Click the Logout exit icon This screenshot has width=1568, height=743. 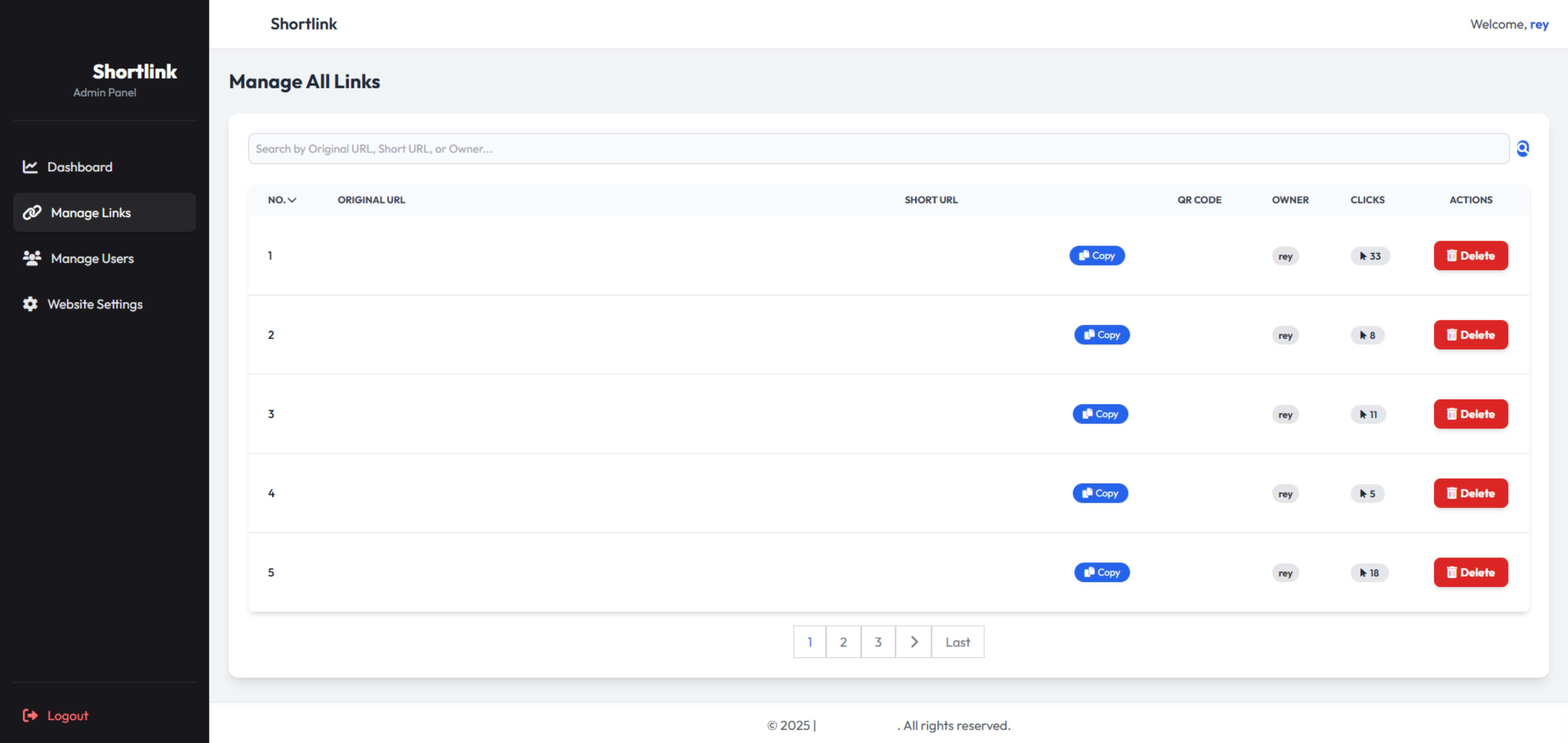[x=30, y=716]
